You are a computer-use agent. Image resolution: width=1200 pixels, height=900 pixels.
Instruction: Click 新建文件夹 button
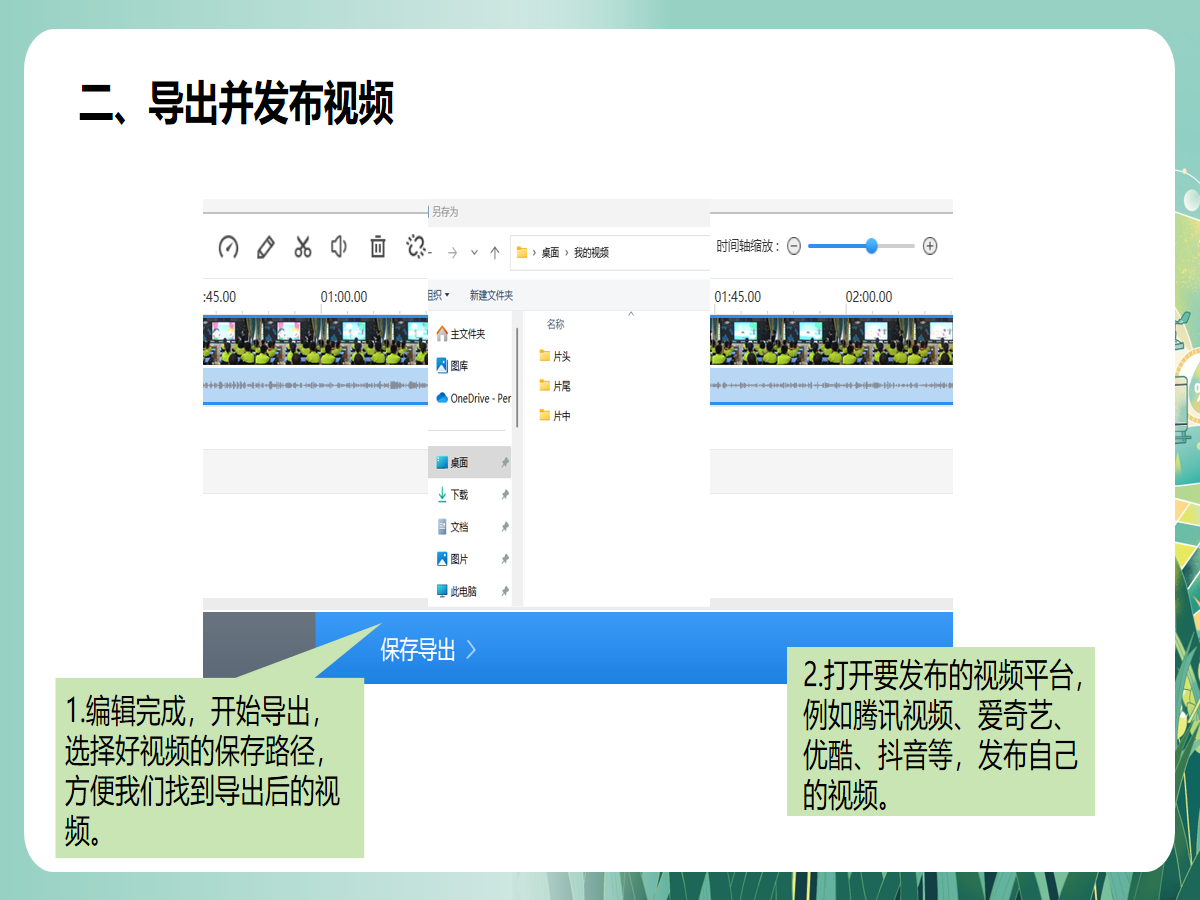pyautogui.click(x=491, y=295)
